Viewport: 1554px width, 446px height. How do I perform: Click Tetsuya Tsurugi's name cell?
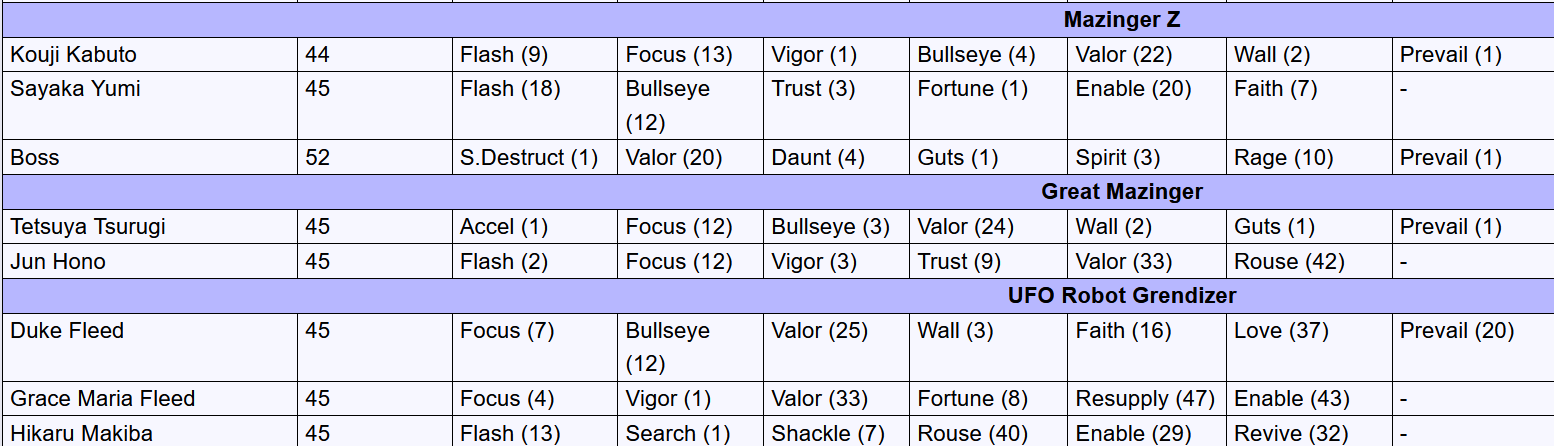click(149, 227)
